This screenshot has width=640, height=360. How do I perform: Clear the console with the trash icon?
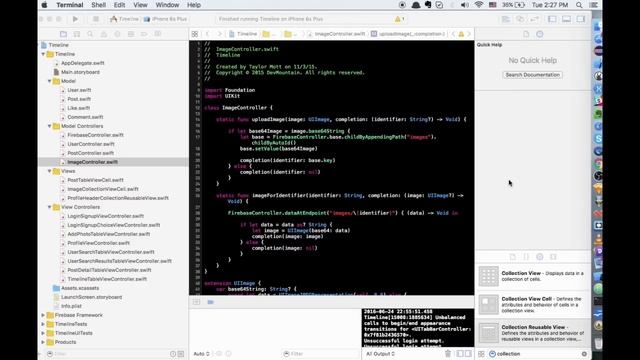click(448, 353)
